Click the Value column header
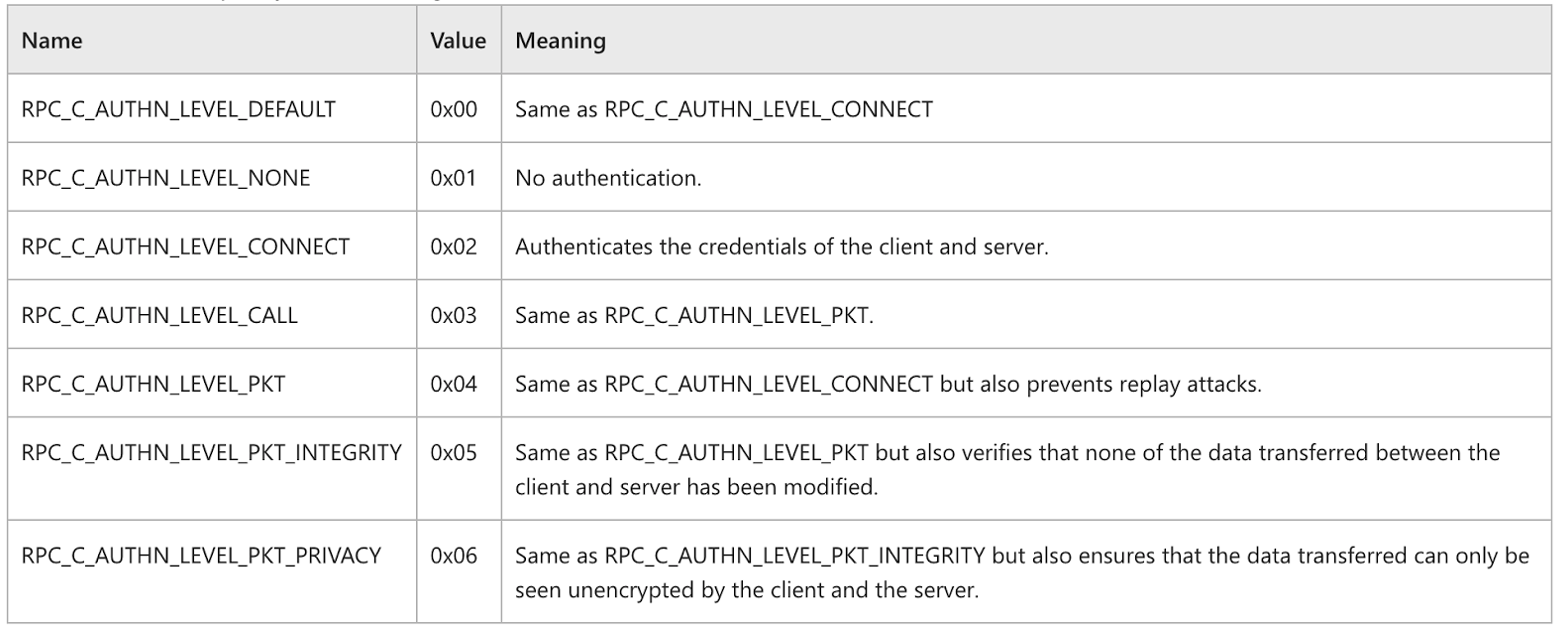Viewport: 1562px width, 632px height. click(457, 43)
